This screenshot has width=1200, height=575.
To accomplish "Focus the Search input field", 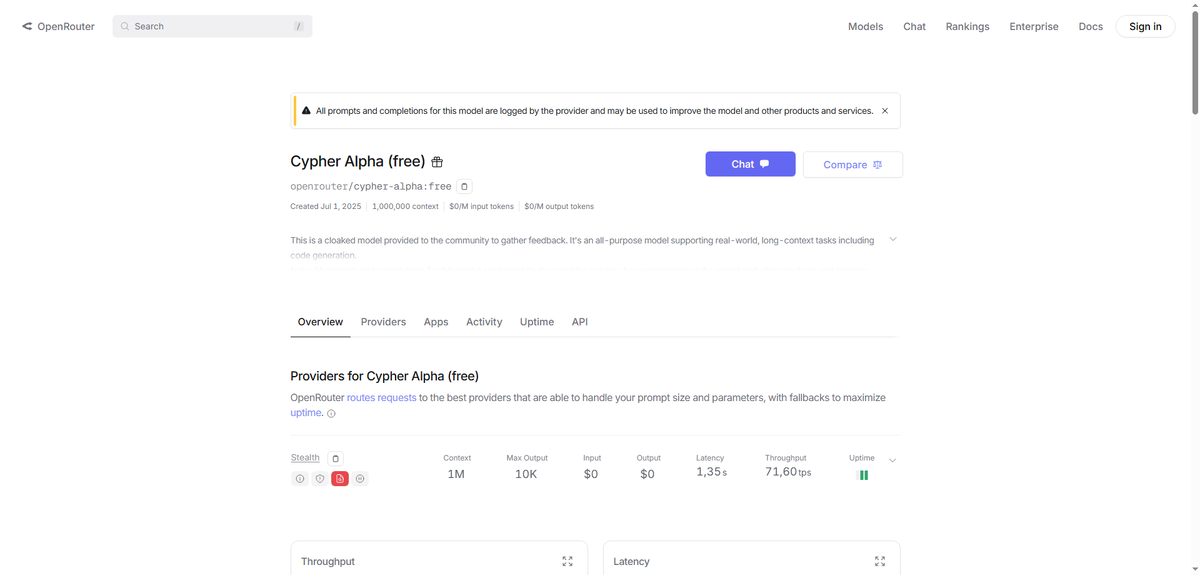I will tap(212, 26).
